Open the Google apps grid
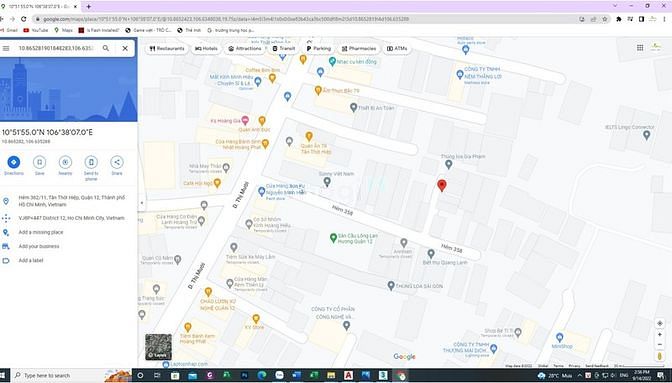Screen dimensions: 672x383 [640, 48]
